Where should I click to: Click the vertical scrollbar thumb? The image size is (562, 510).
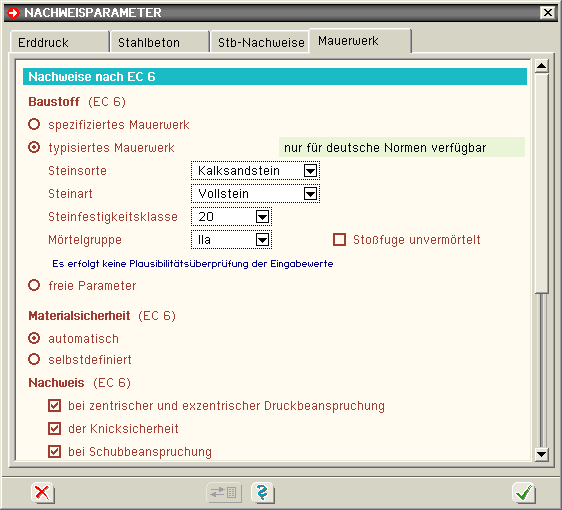tap(541, 183)
